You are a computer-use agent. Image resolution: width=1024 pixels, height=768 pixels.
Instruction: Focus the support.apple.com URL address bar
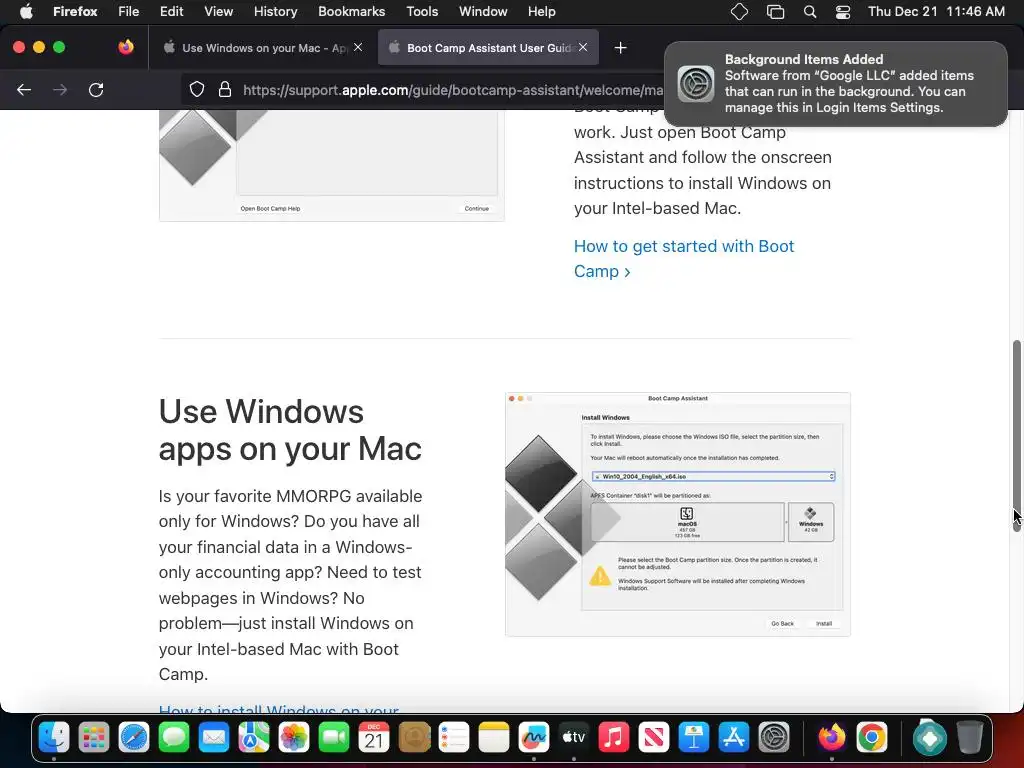453,89
